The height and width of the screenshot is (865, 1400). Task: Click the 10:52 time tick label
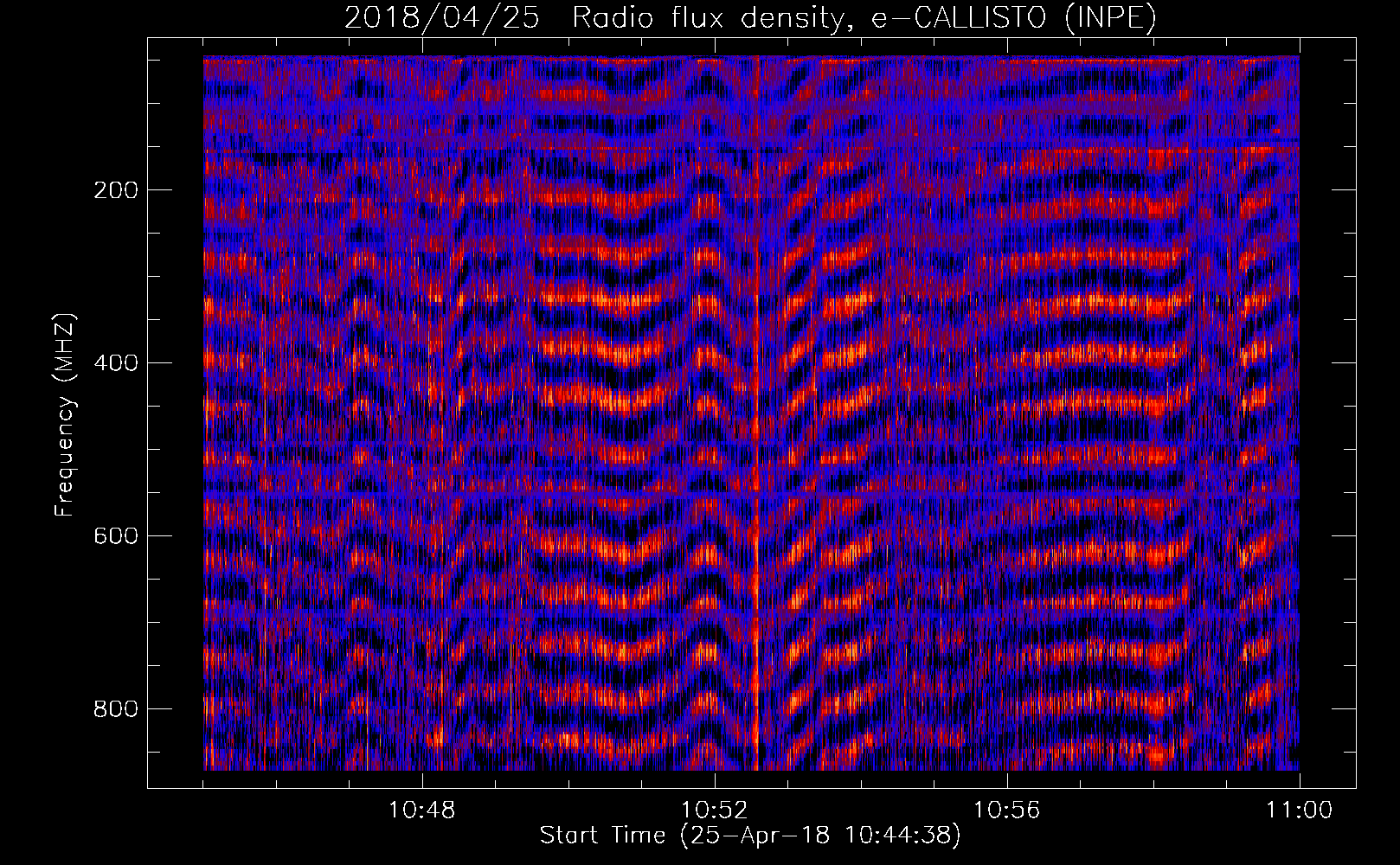(715, 811)
